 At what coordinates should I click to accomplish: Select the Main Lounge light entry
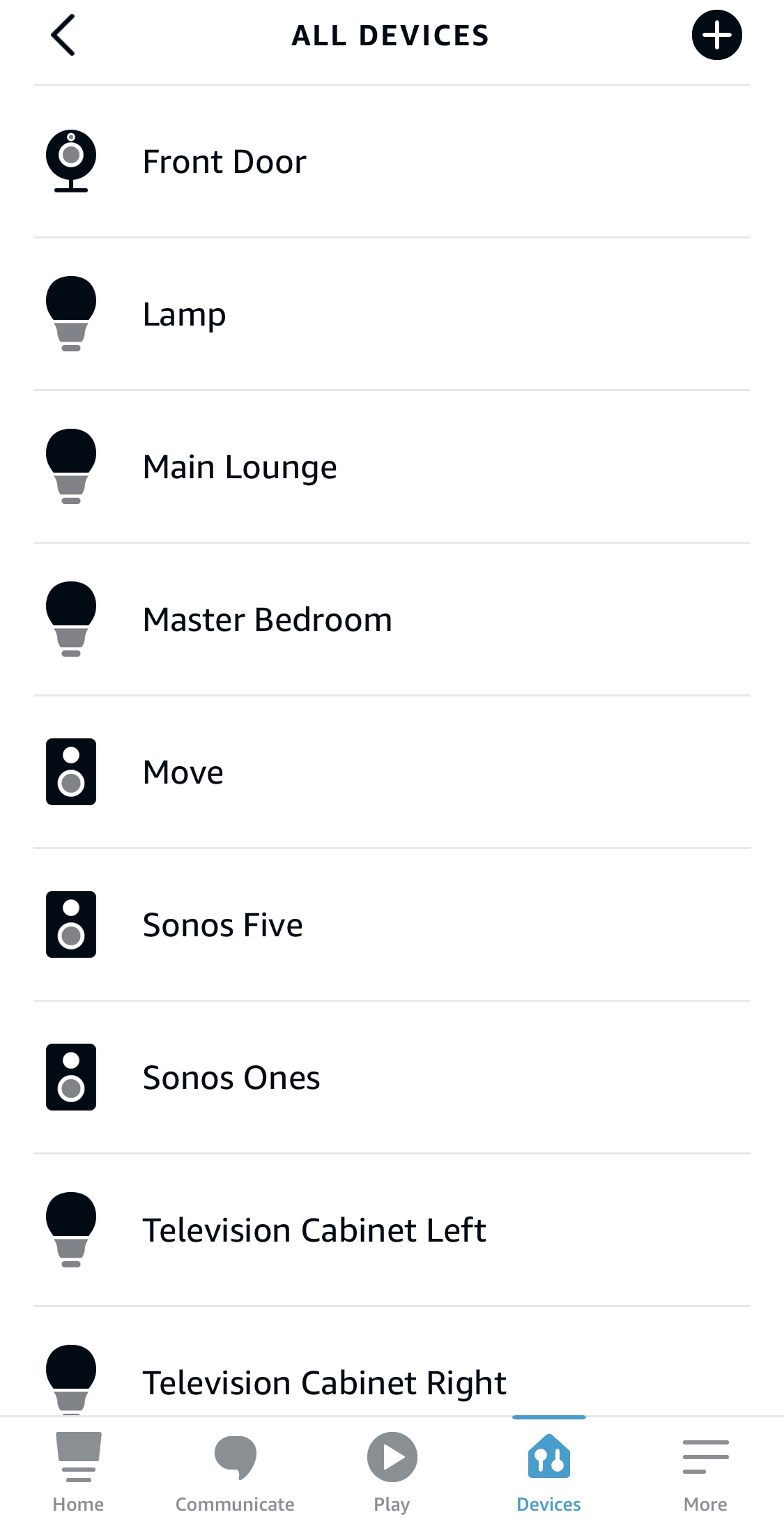coord(240,467)
